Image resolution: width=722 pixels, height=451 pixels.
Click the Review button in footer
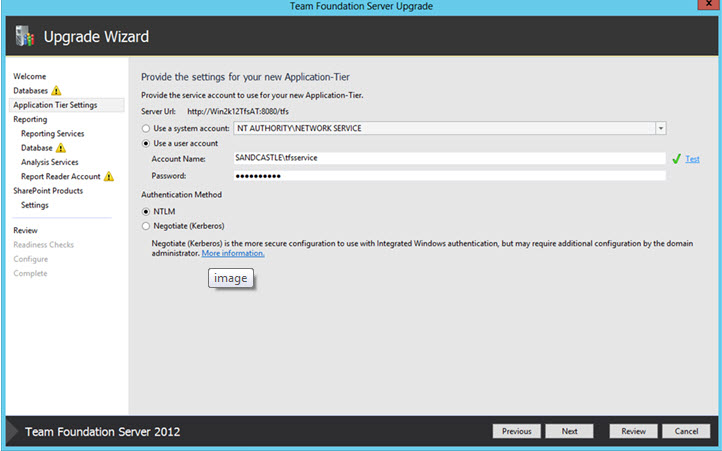633,431
